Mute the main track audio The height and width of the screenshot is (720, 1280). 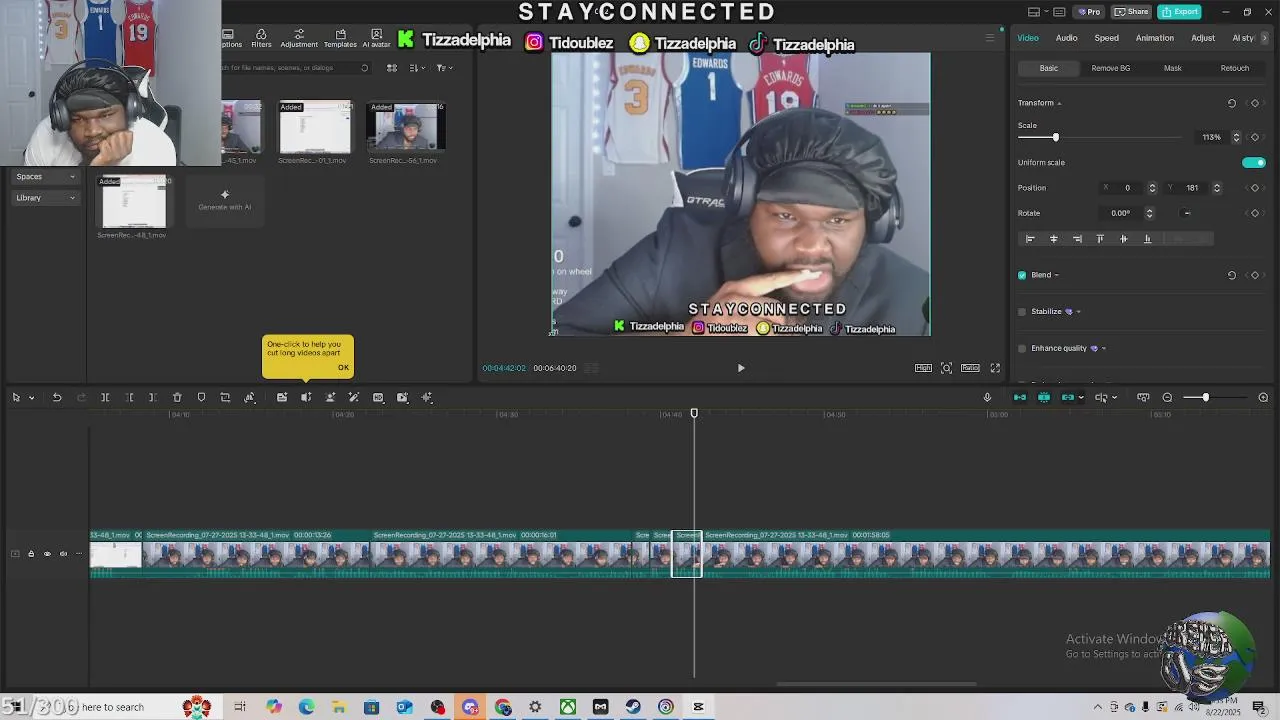pos(63,554)
